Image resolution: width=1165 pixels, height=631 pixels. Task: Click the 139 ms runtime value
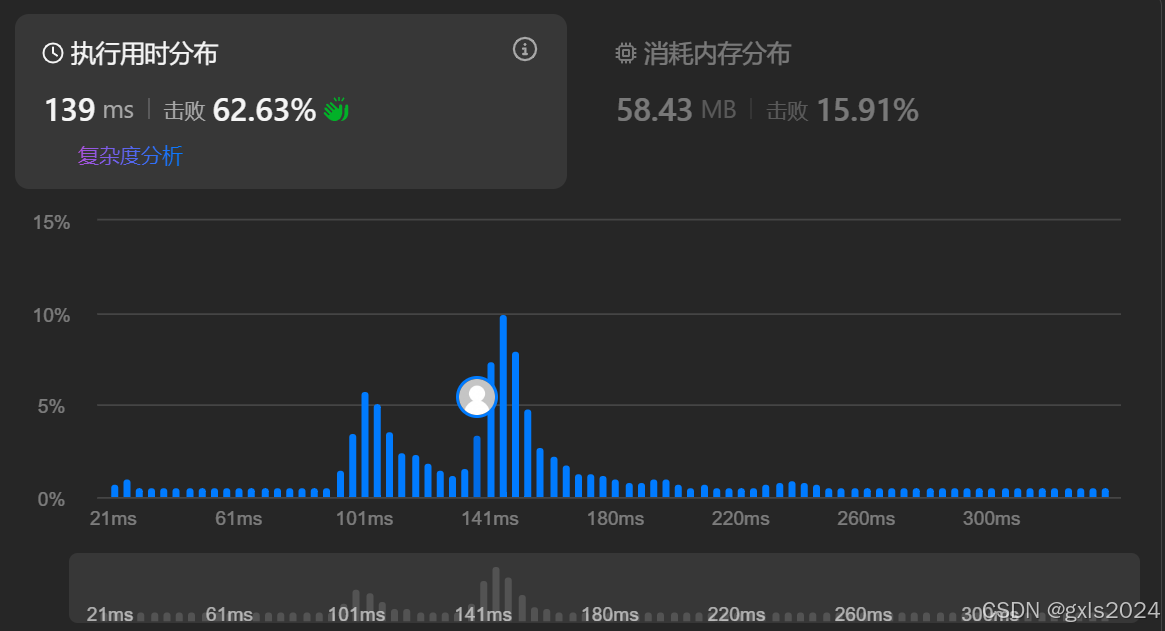89,111
